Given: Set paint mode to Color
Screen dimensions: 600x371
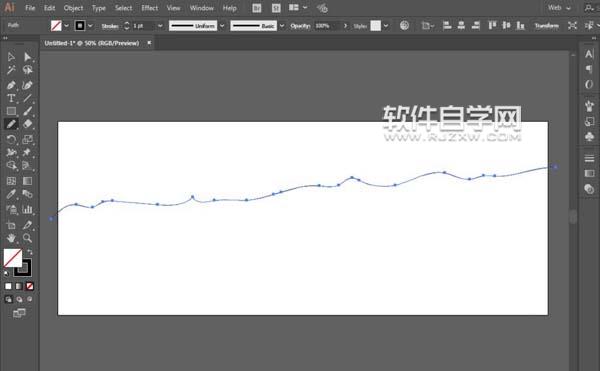Looking at the screenshot, I should (8, 286).
